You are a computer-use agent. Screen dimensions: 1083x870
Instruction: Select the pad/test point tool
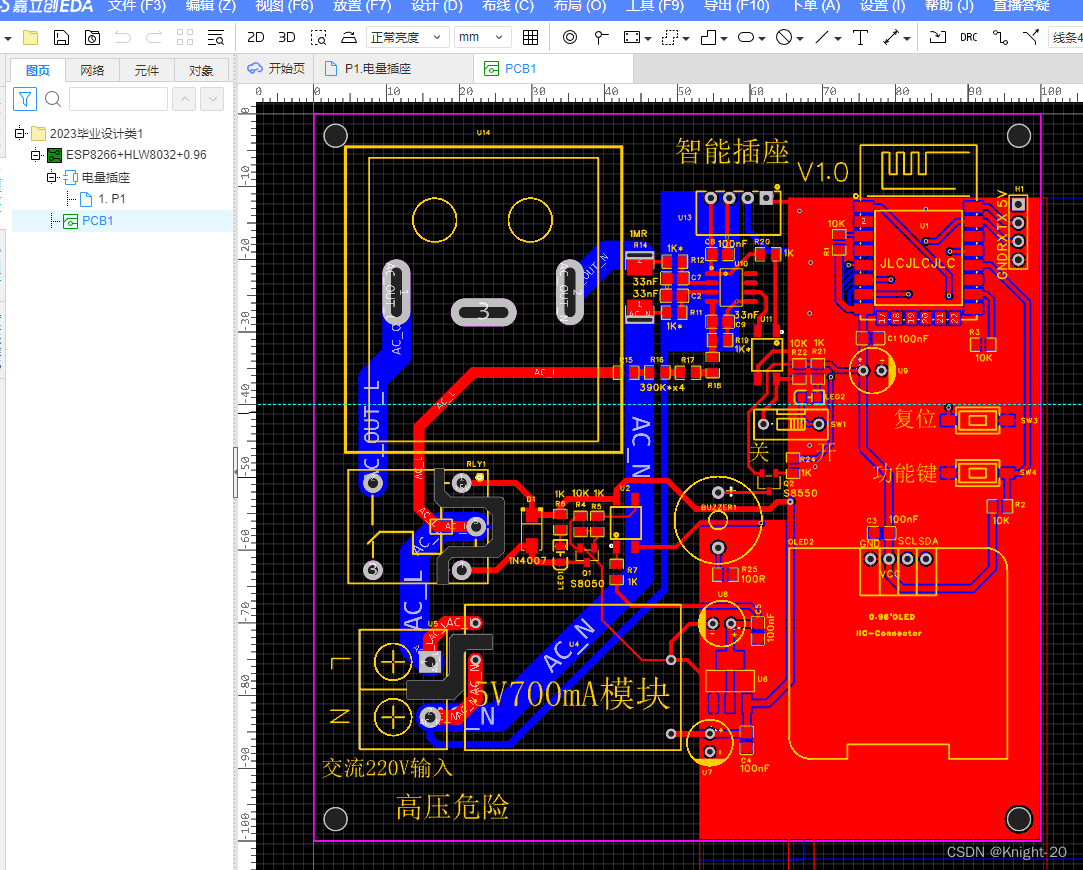coord(601,37)
